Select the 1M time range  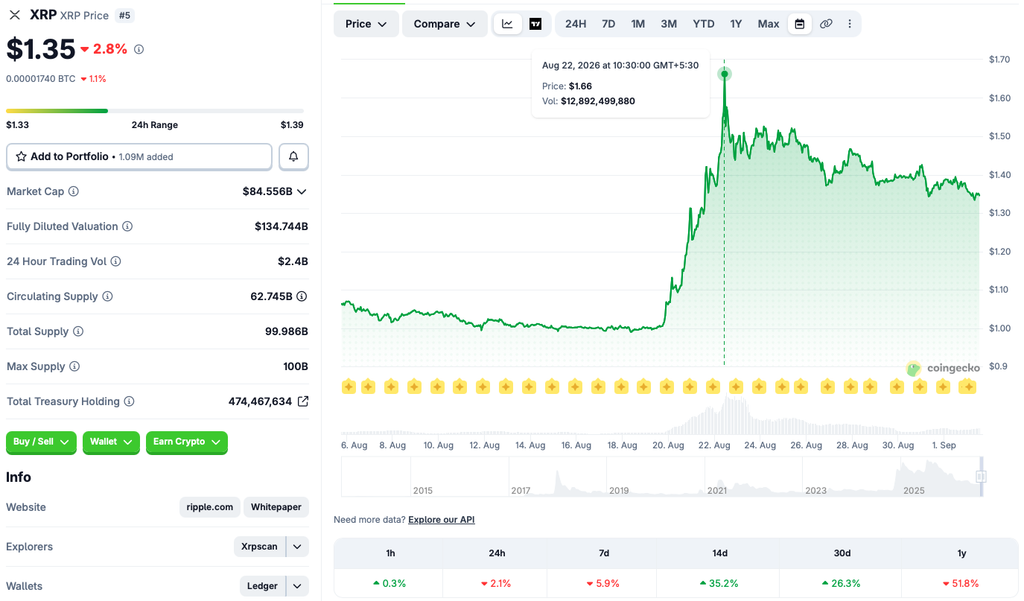pyautogui.click(x=638, y=24)
